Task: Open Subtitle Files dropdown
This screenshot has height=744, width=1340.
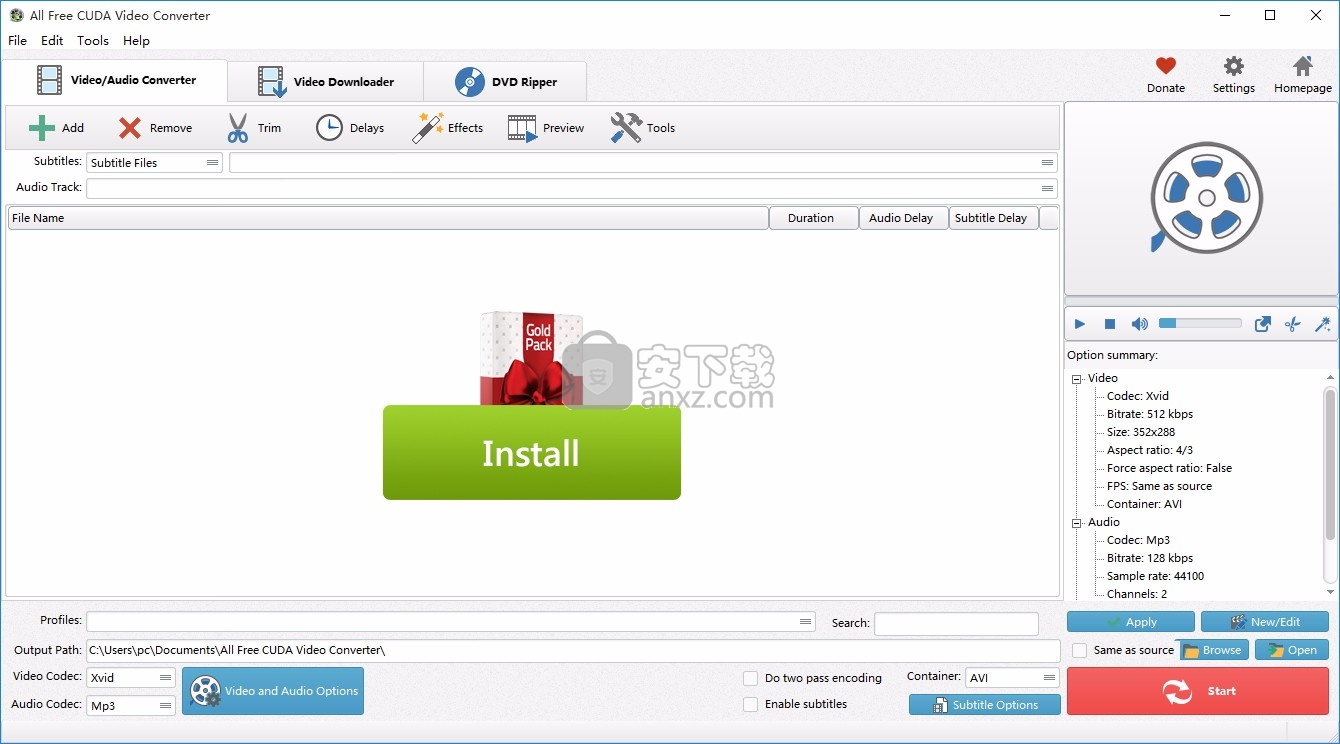Action: click(154, 163)
